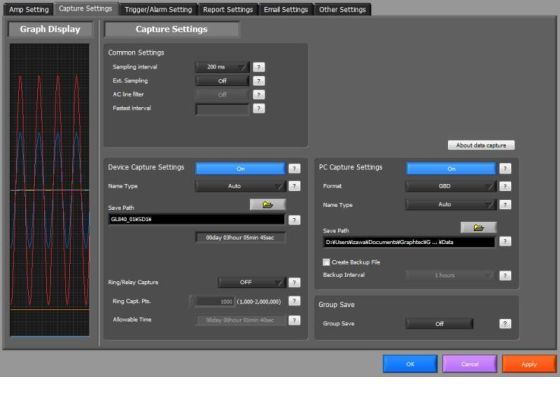
Task: Click the Graph Display waveform preview
Action: coord(50,190)
